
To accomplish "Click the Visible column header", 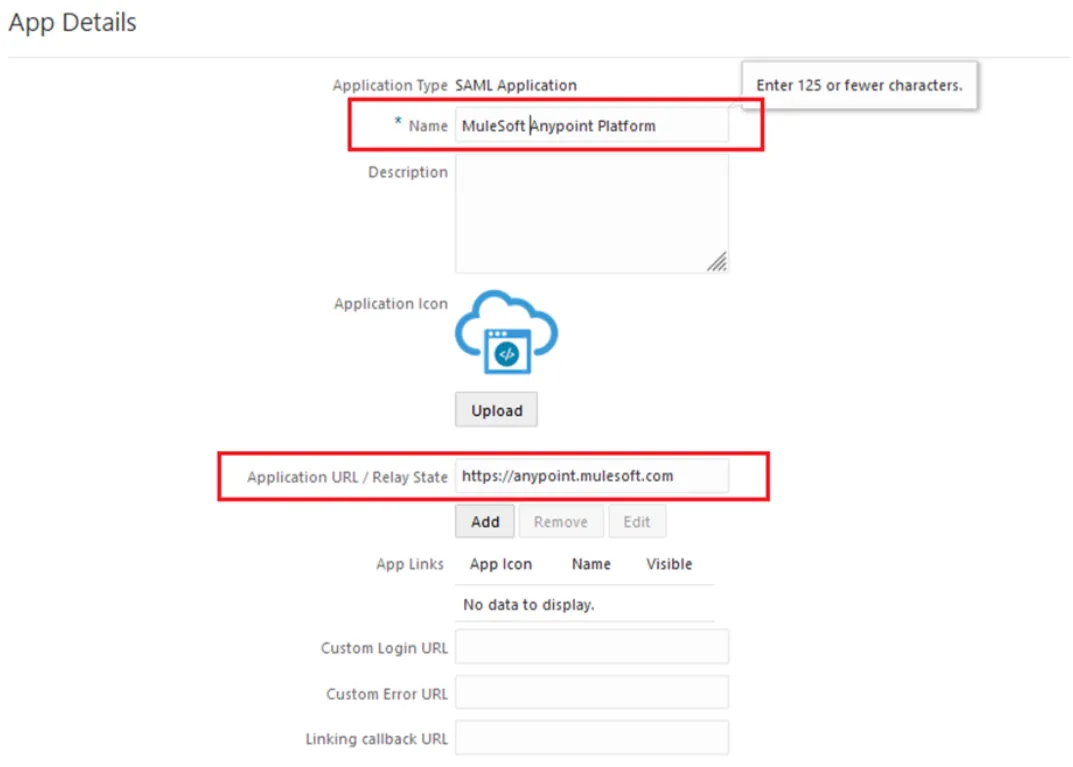I will [669, 564].
